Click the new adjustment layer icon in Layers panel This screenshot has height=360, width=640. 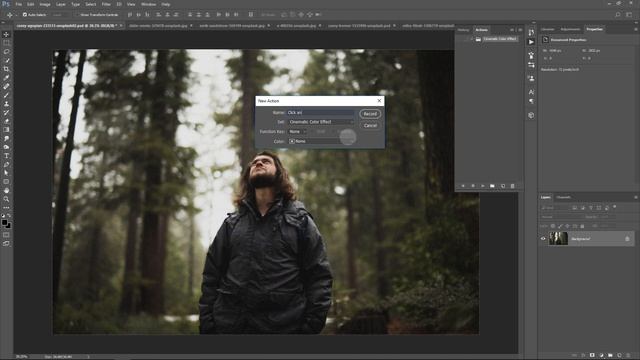(601, 356)
